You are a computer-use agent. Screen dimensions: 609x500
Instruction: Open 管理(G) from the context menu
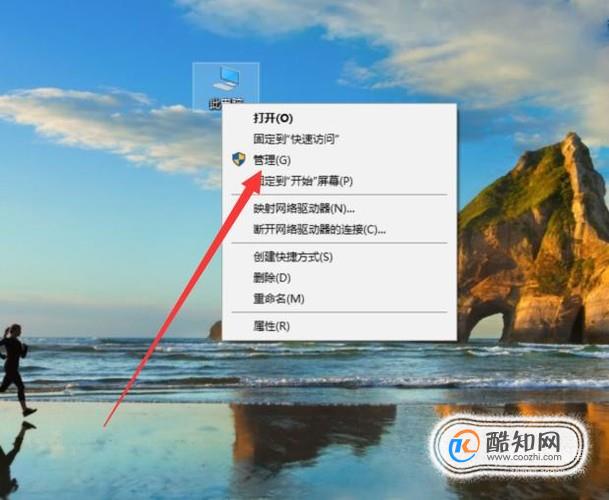click(x=272, y=160)
